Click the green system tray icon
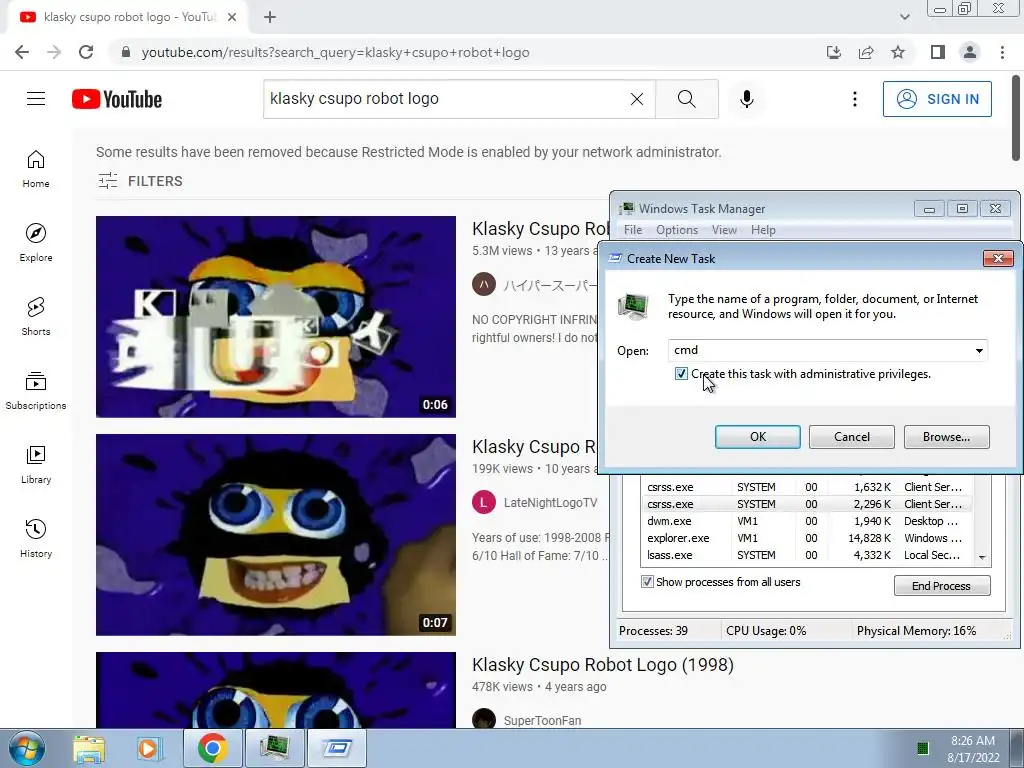Image resolution: width=1024 pixels, height=768 pixels. click(923, 748)
